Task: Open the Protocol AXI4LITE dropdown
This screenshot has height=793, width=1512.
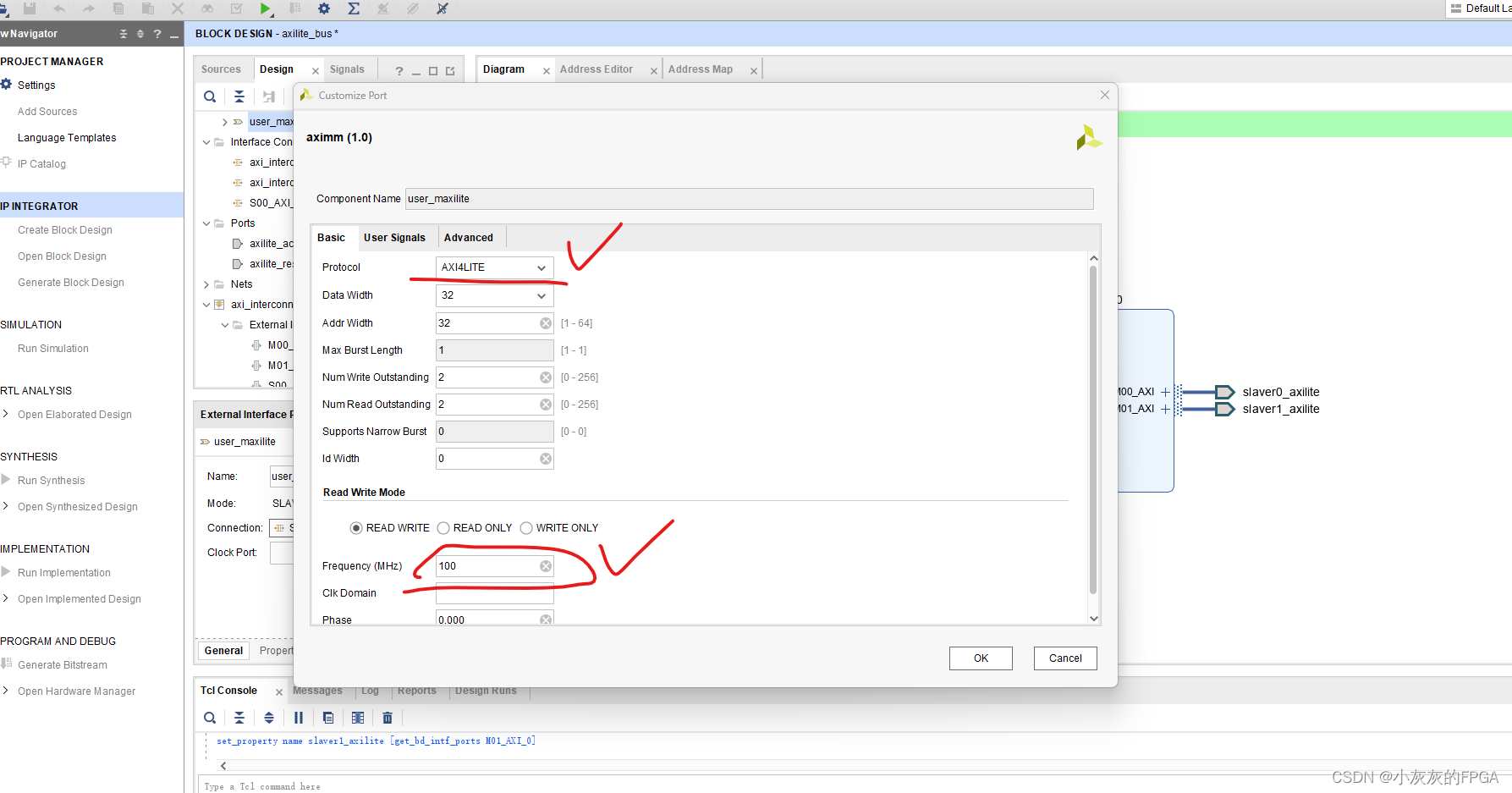Action: point(495,267)
